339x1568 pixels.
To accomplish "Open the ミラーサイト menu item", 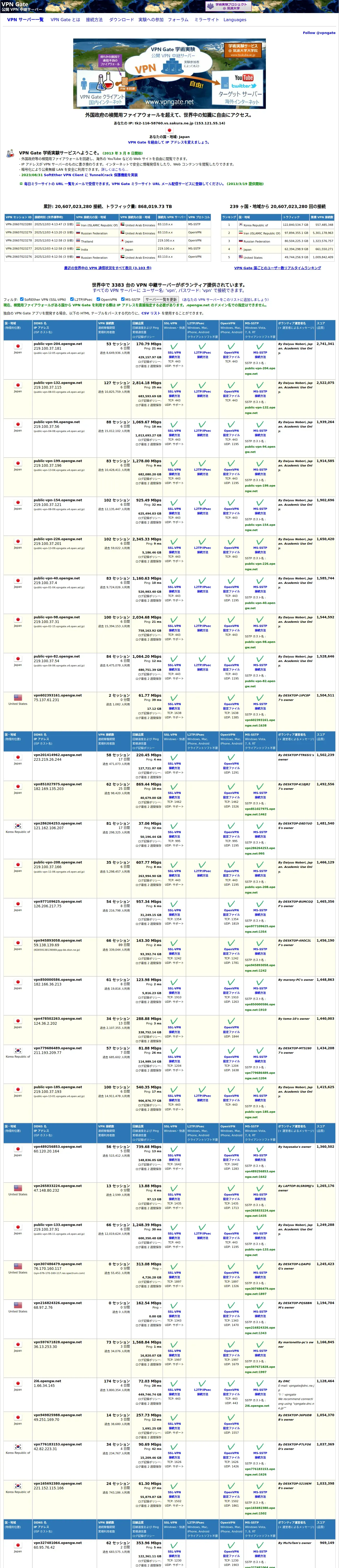I will (x=206, y=20).
